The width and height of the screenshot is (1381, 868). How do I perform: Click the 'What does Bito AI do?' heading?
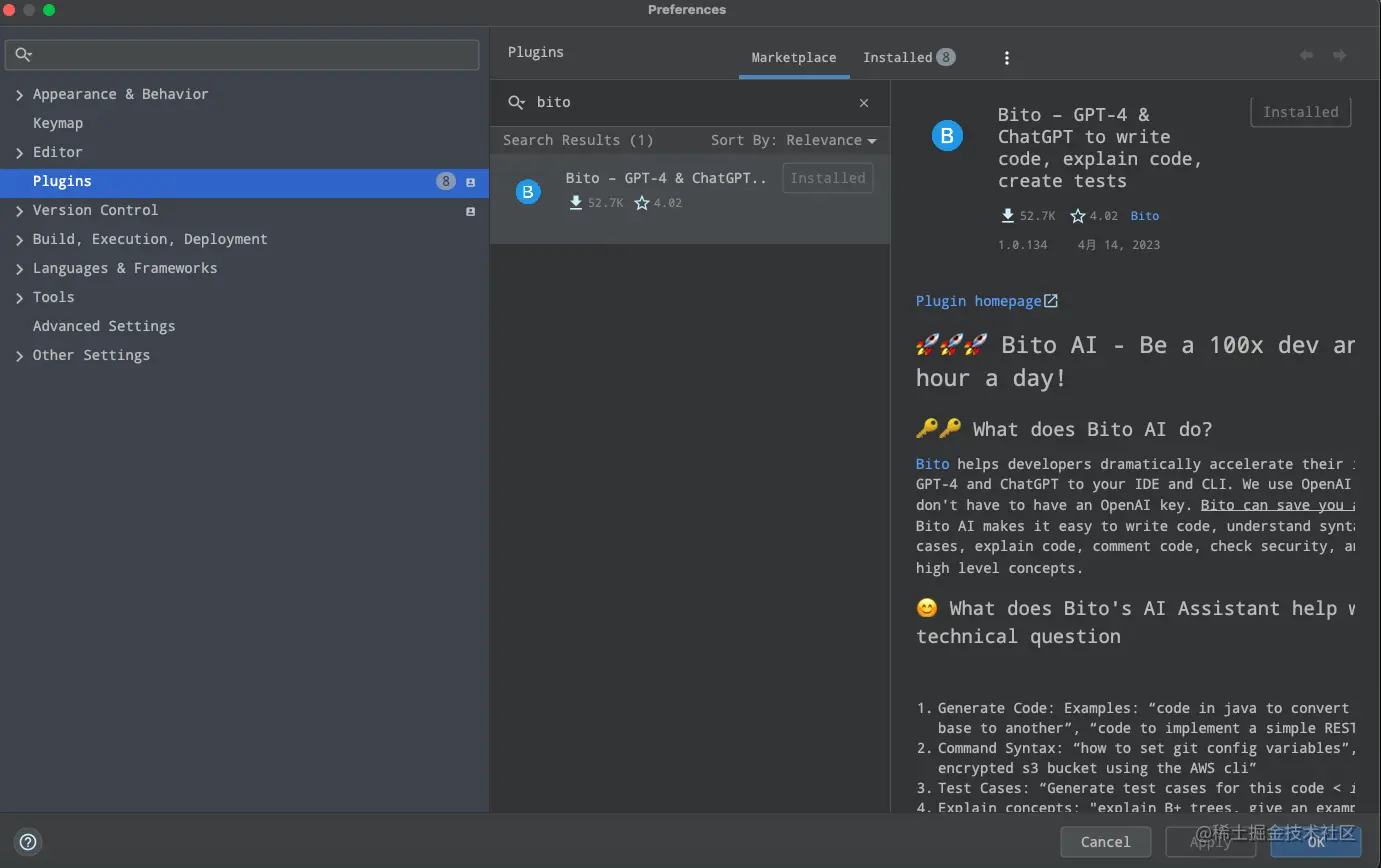[1092, 430]
